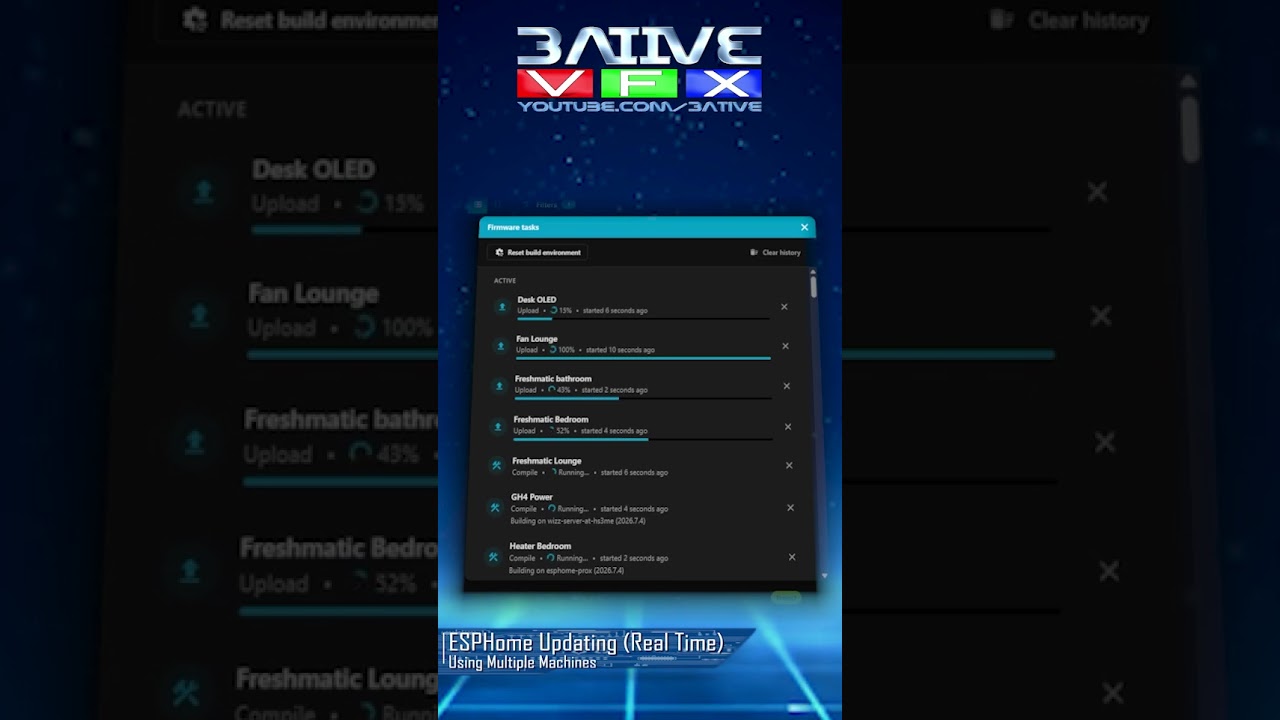
Task: Click the compile tools icon beside Heater Bedroom
Action: click(x=493, y=557)
